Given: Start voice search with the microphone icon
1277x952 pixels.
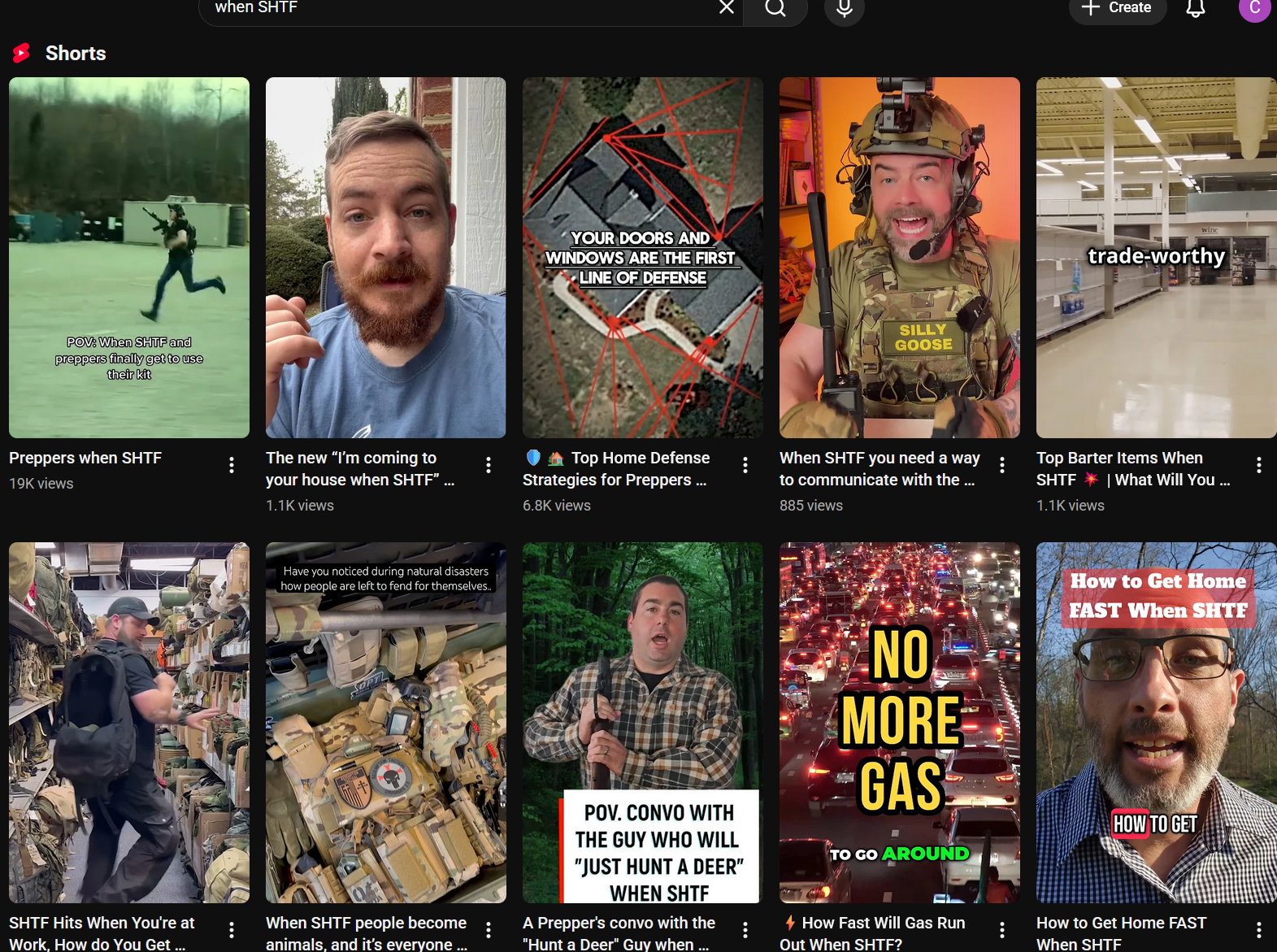Looking at the screenshot, I should (844, 9).
